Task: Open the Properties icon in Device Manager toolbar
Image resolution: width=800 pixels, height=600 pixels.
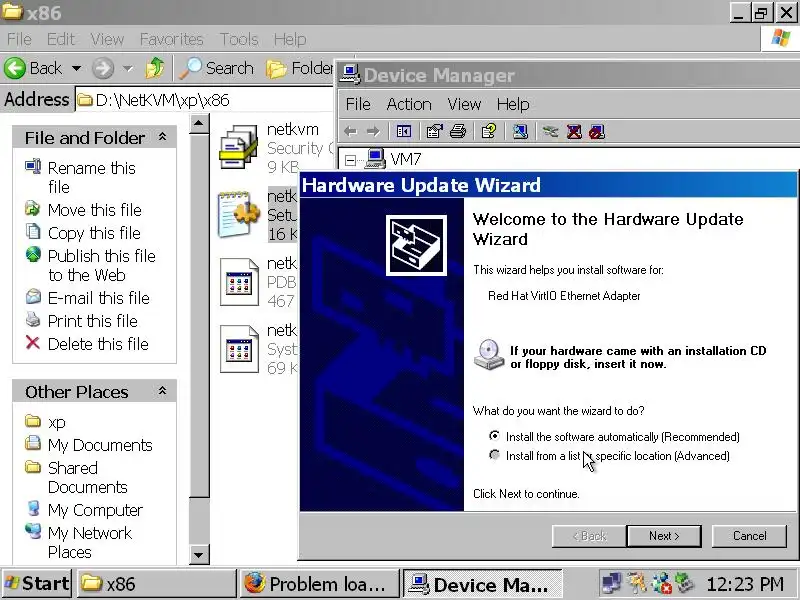Action: [434, 132]
